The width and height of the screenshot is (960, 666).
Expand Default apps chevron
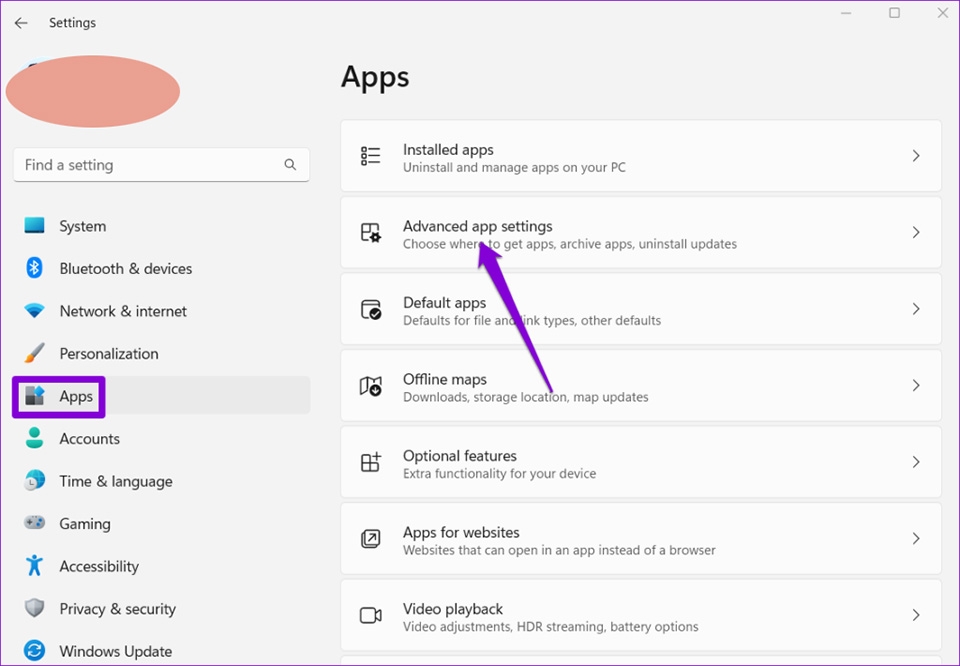[x=916, y=309]
